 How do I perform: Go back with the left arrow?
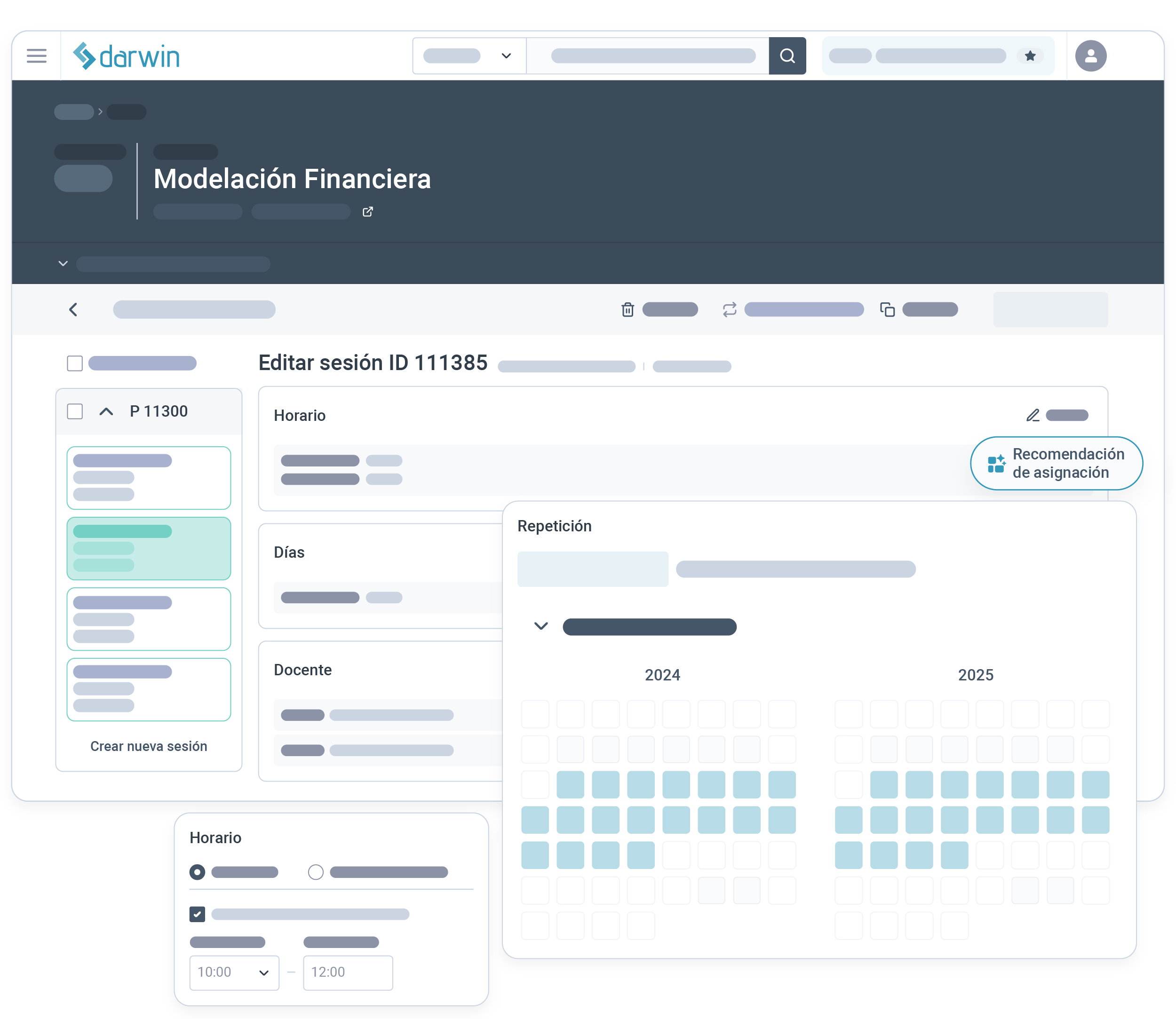(x=73, y=309)
